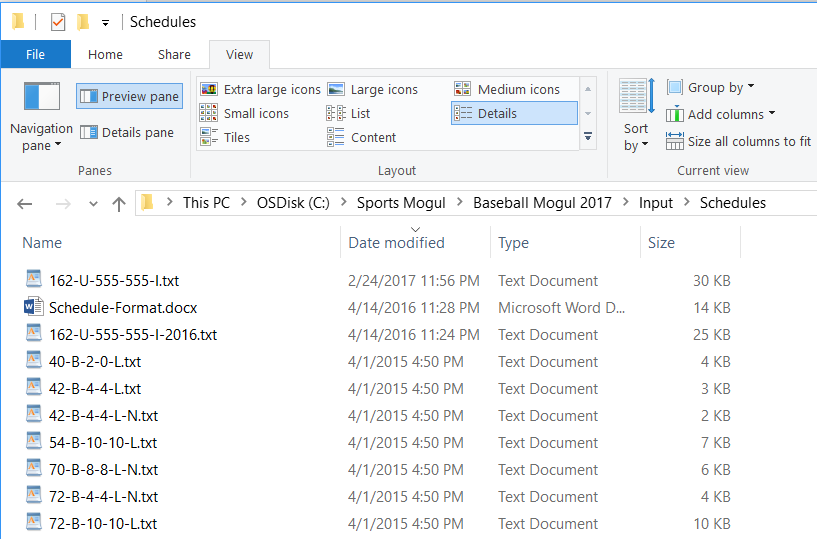817x539 pixels.
Task: Choose Large icons layout
Action: point(373,90)
